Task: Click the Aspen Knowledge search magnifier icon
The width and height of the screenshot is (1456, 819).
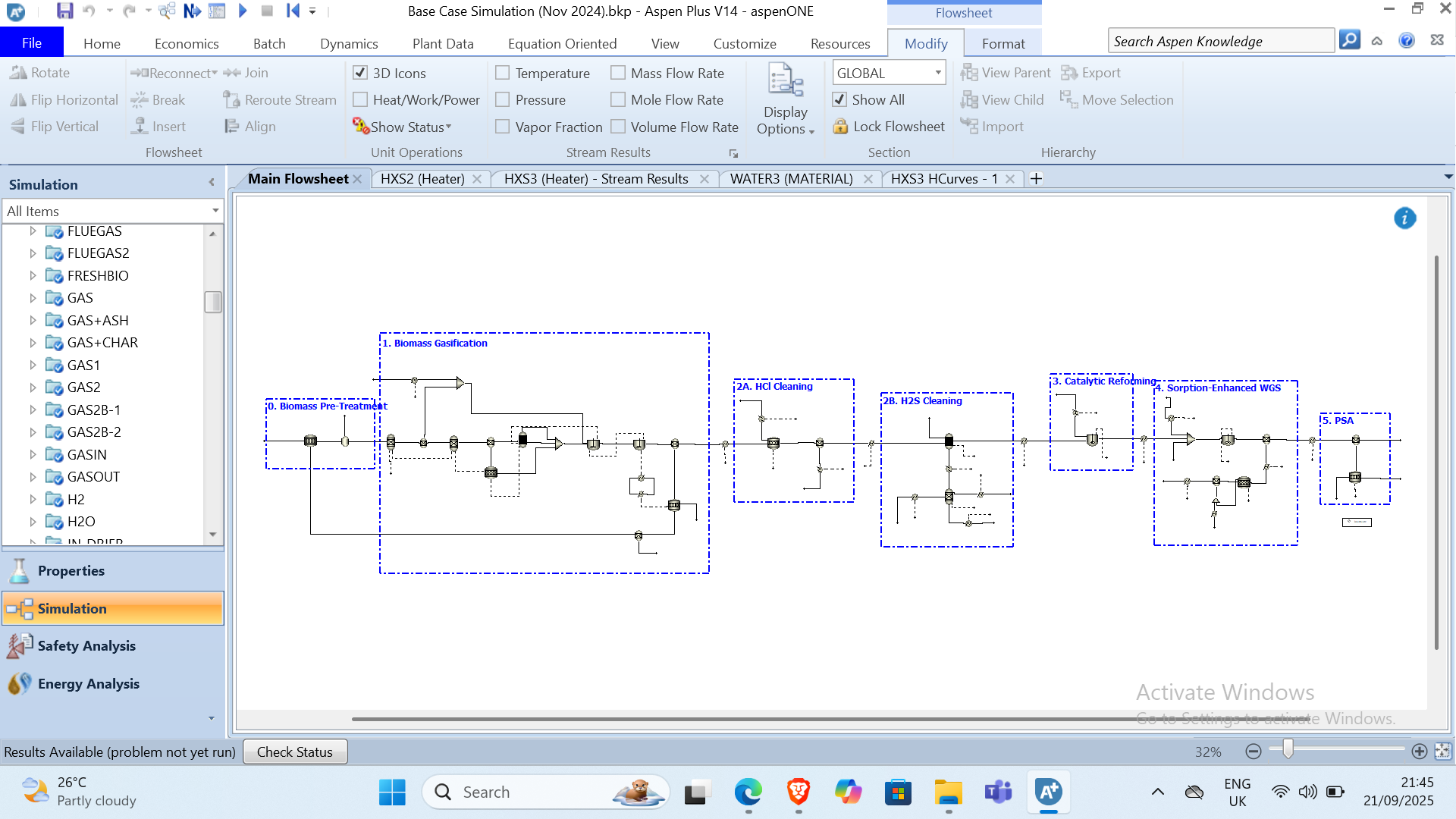Action: [x=1350, y=40]
